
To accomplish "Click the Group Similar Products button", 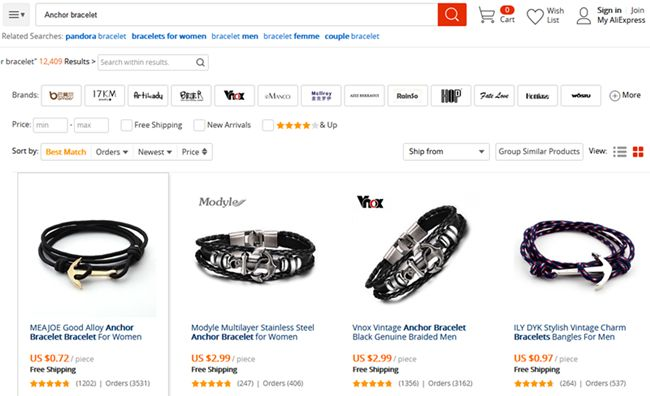I will click(x=539, y=152).
